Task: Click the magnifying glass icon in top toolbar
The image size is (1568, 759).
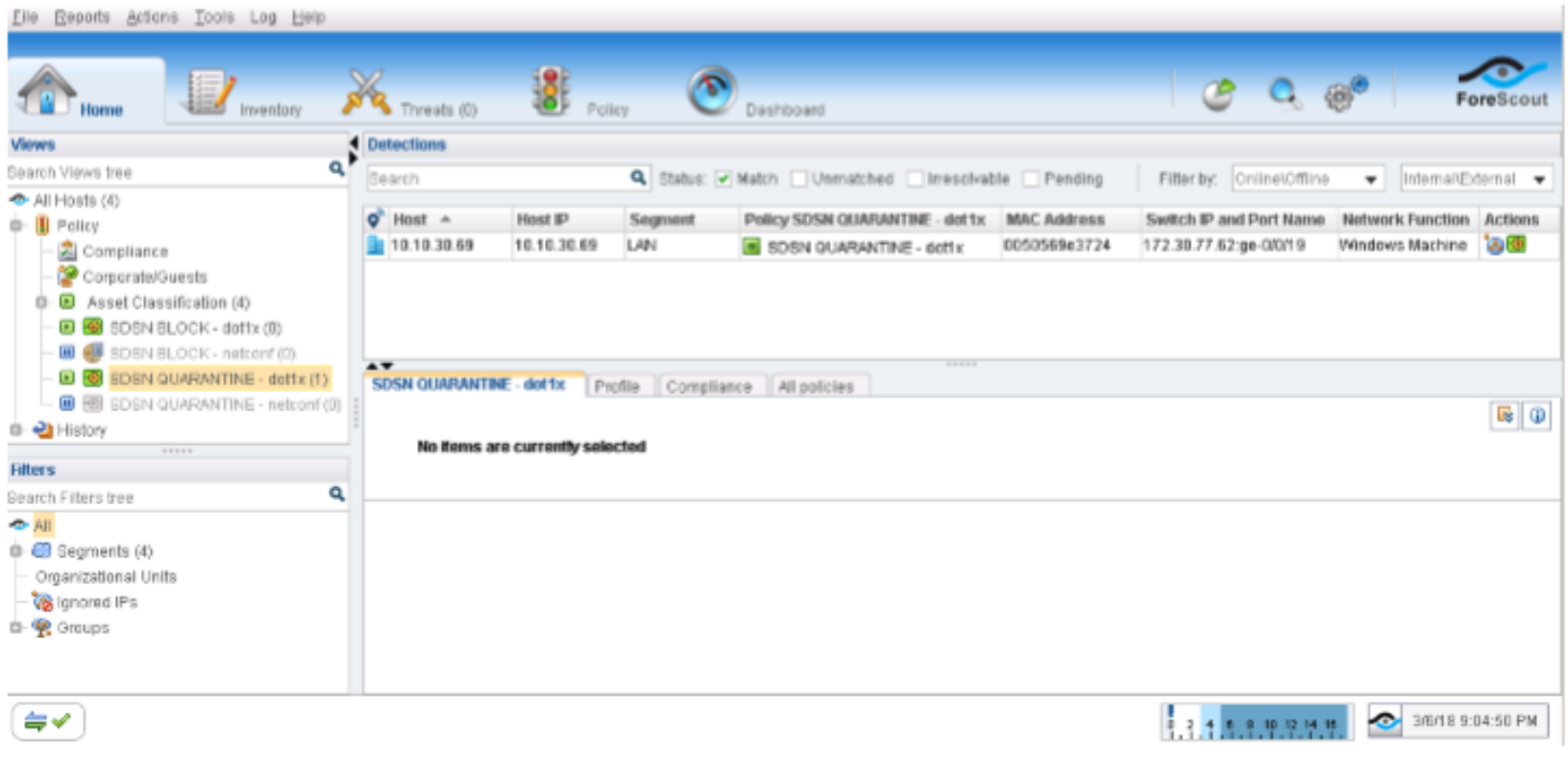Action: click(x=1285, y=94)
